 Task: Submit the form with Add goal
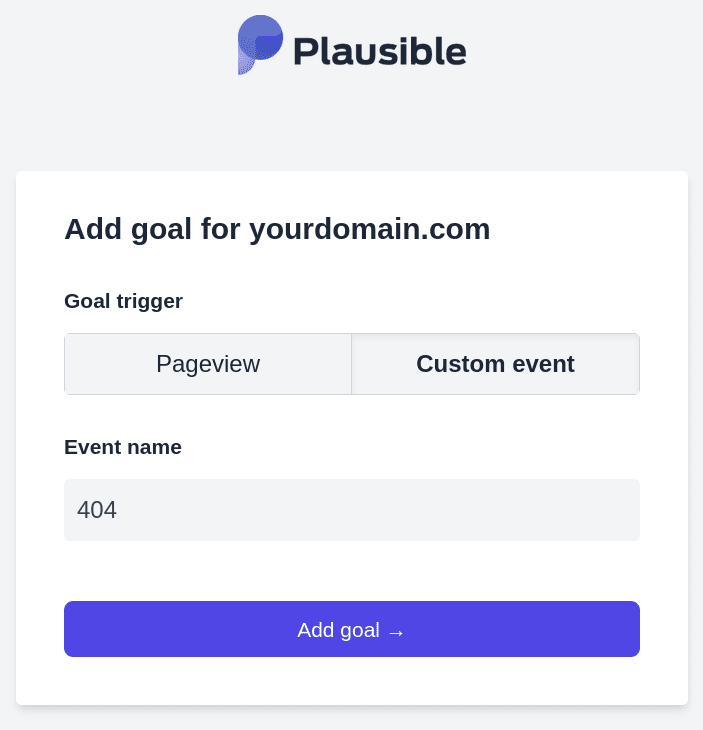(x=352, y=629)
